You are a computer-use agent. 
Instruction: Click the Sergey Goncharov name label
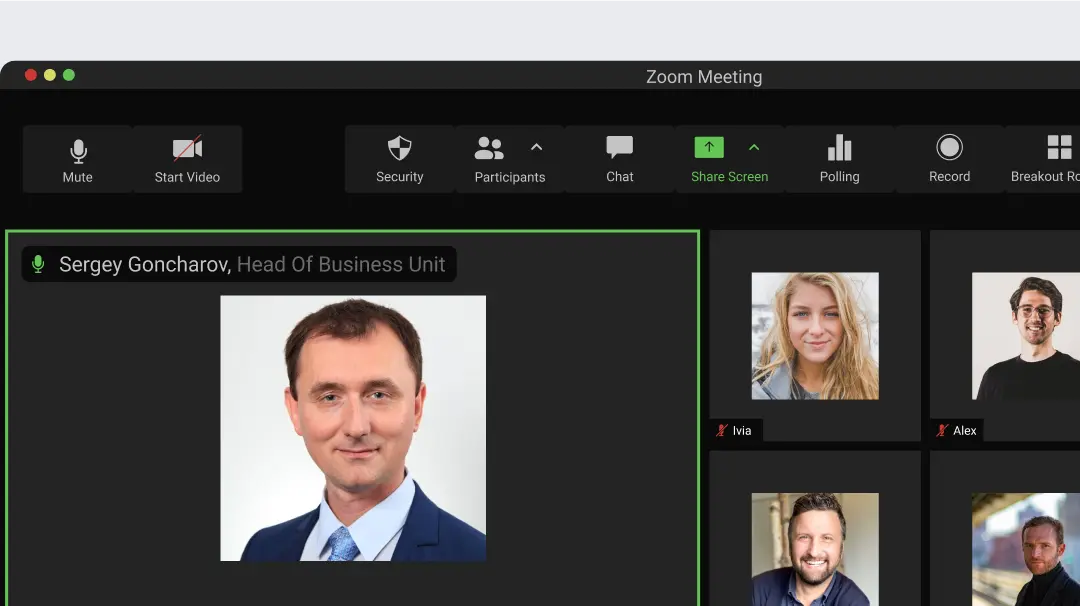pyautogui.click(x=145, y=265)
